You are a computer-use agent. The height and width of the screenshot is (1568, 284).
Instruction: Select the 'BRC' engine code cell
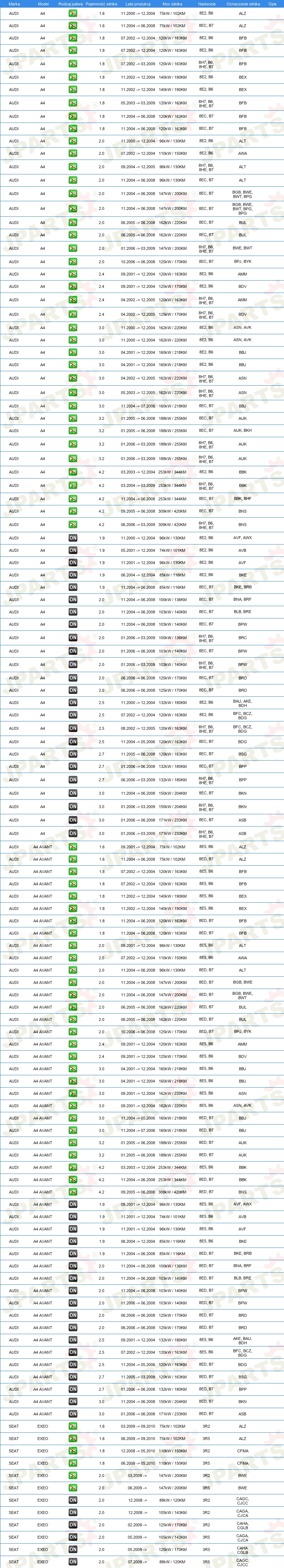click(x=243, y=638)
